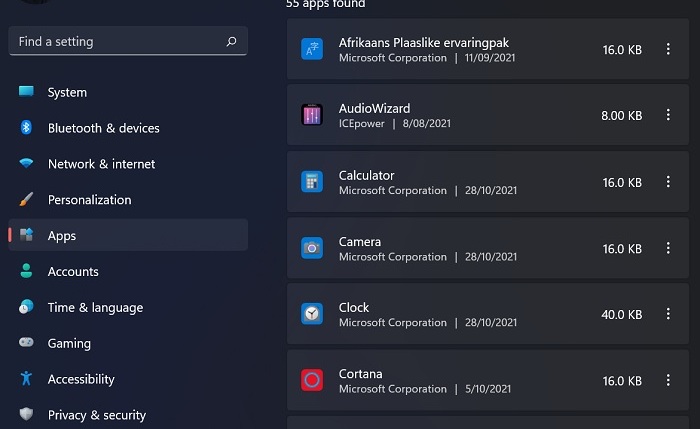Click the 8.00 KB size of AudioWizard
700x429 pixels.
pos(621,116)
